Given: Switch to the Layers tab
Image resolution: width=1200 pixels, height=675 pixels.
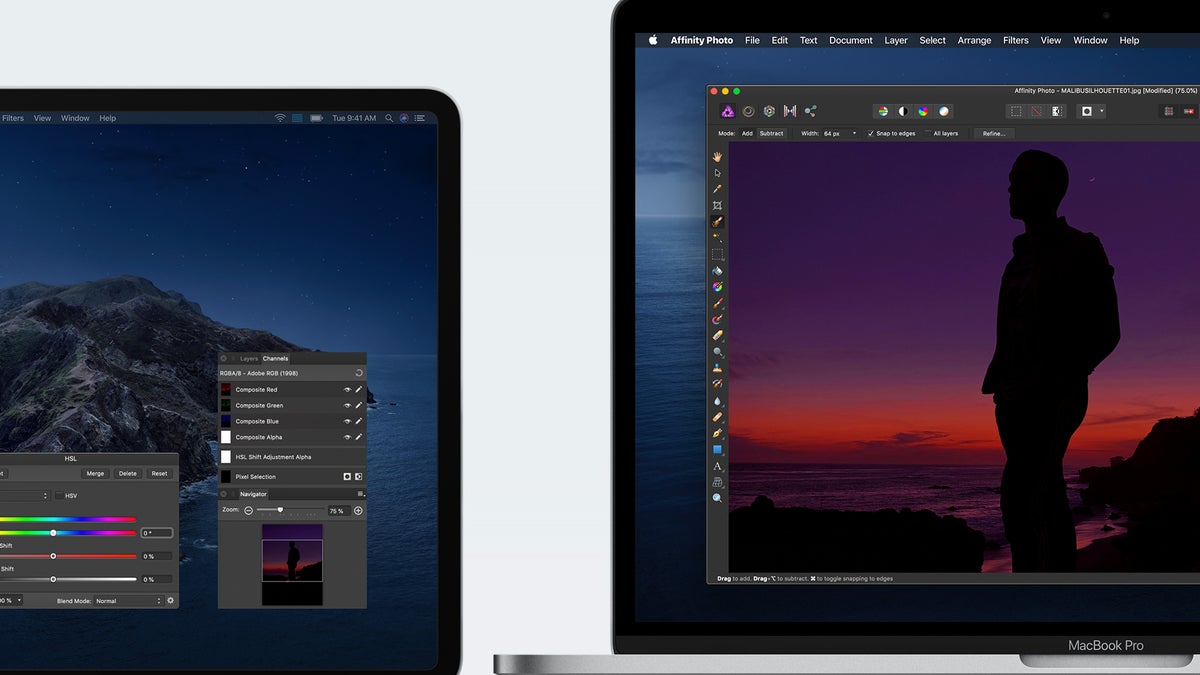Looking at the screenshot, I should coord(249,358).
